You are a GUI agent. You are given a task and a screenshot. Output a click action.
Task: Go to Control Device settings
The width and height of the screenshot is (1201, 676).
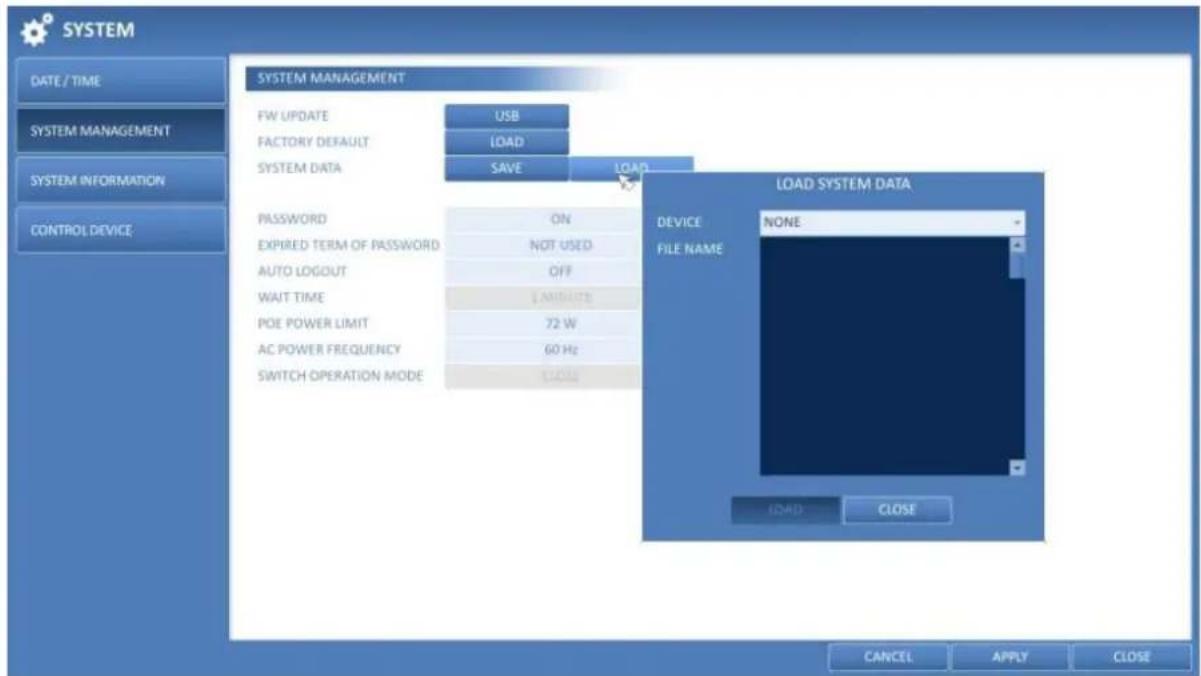pos(121,230)
